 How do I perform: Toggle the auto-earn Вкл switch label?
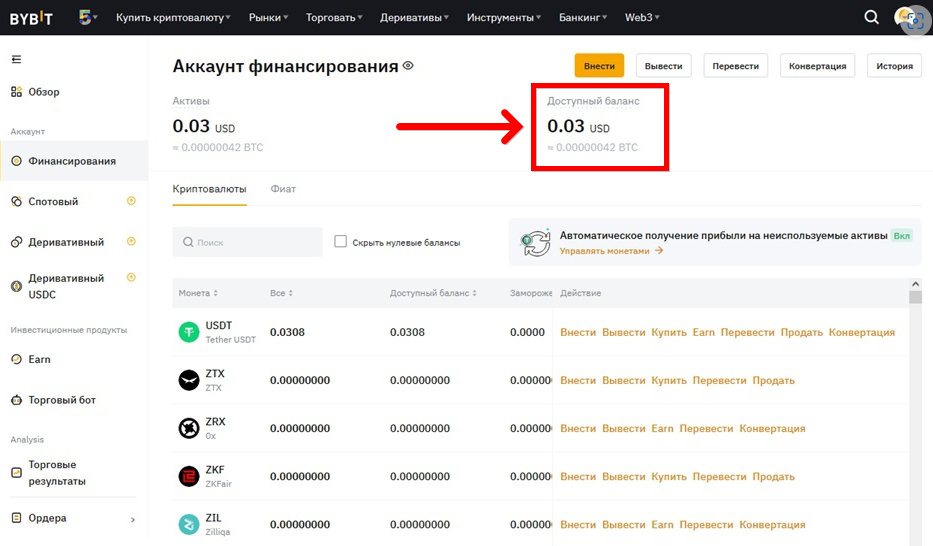pyautogui.click(x=901, y=236)
